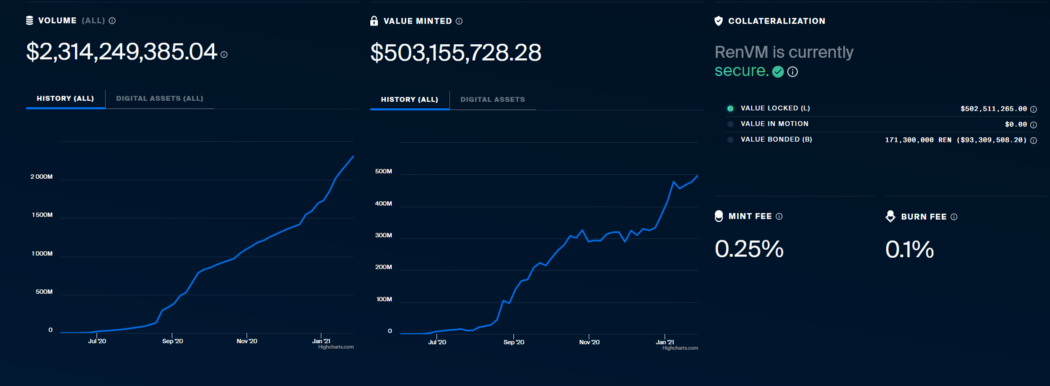Click Nov '20 label on Value Minted chart
Screen dimensions: 1050x386
[589, 341]
